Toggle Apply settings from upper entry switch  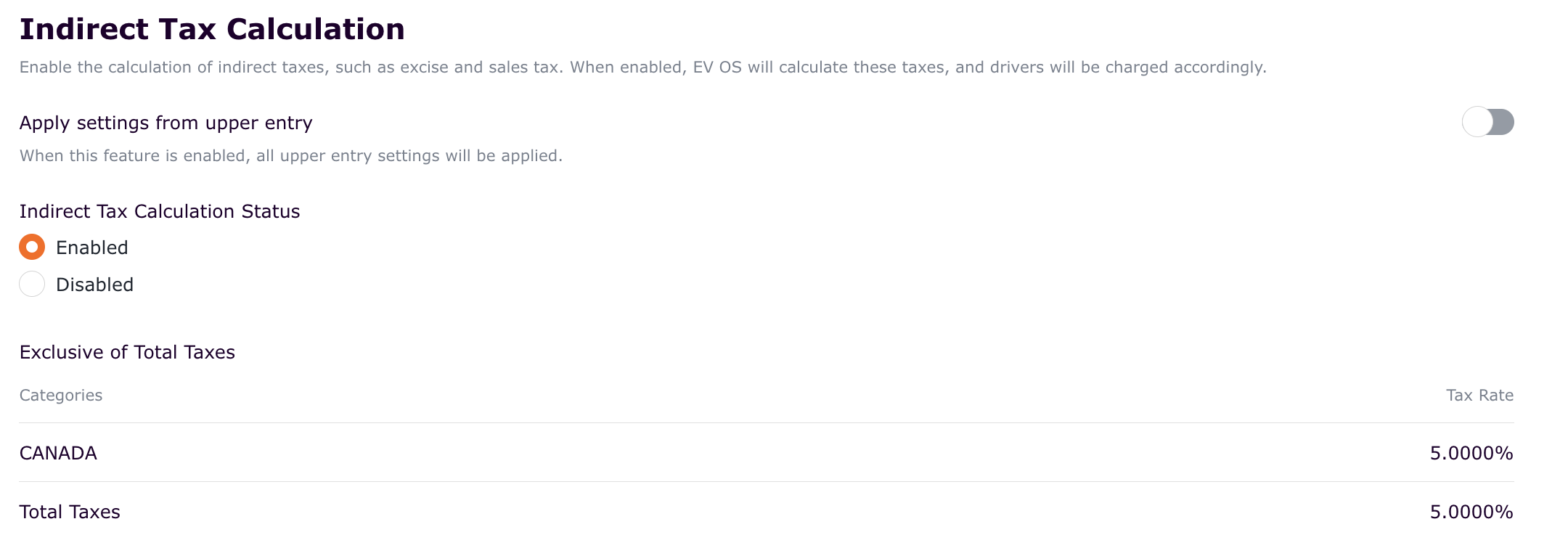point(1487,122)
